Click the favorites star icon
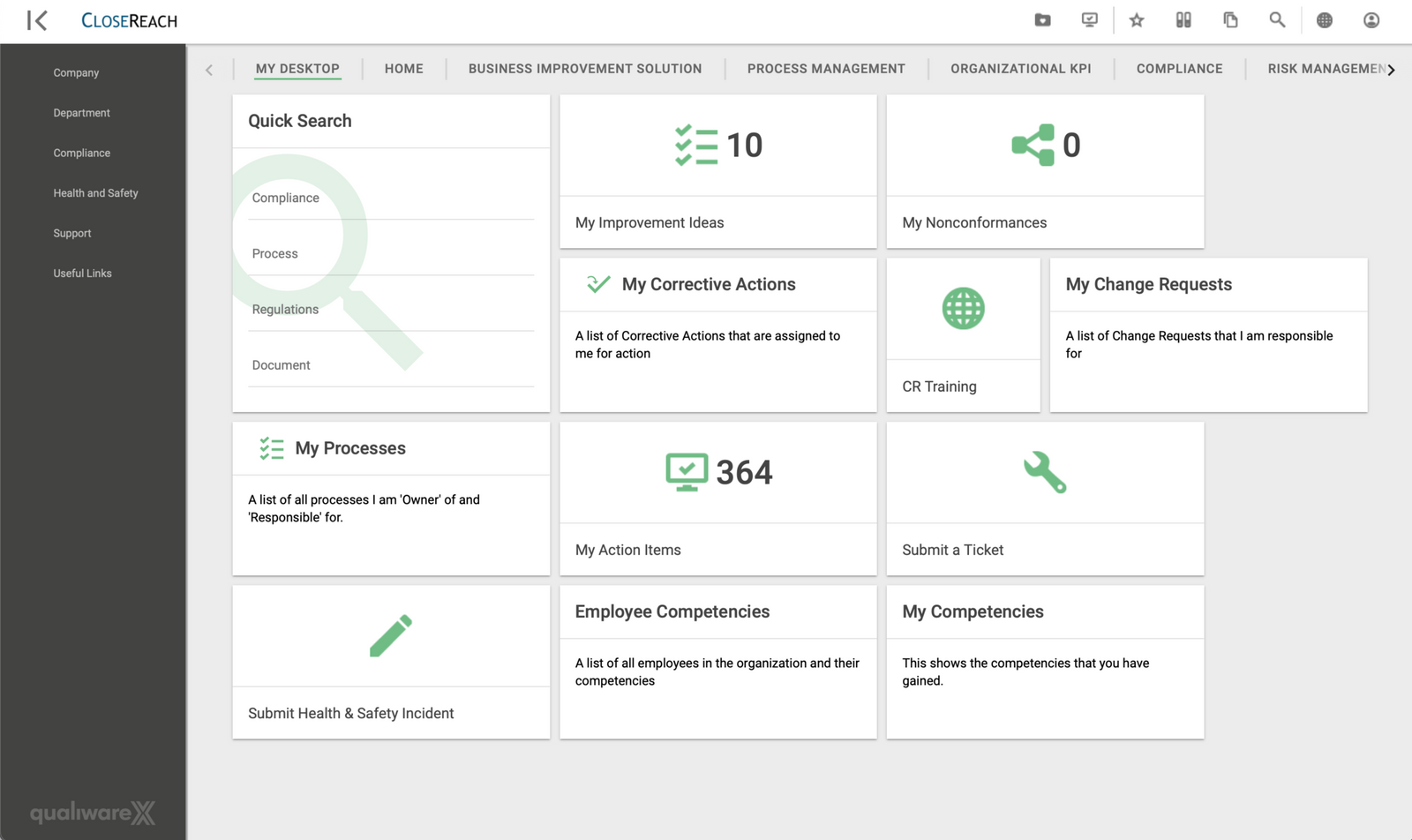1412x840 pixels. click(x=1137, y=19)
